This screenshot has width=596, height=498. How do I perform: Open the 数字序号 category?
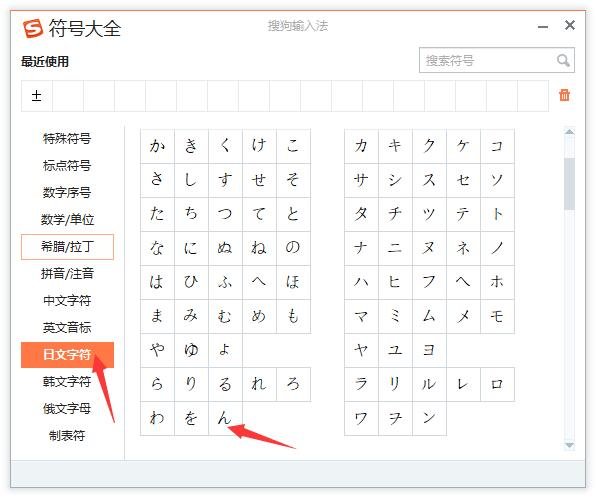67,192
